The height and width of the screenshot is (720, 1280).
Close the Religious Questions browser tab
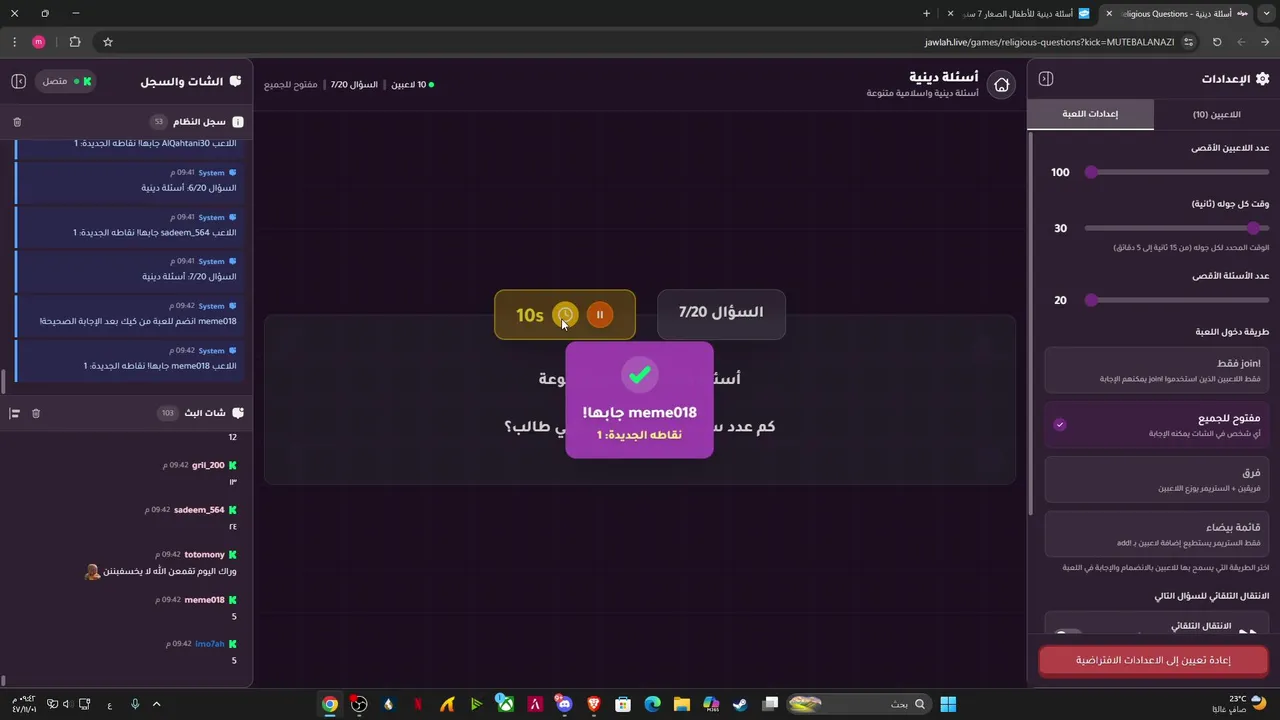click(1109, 14)
